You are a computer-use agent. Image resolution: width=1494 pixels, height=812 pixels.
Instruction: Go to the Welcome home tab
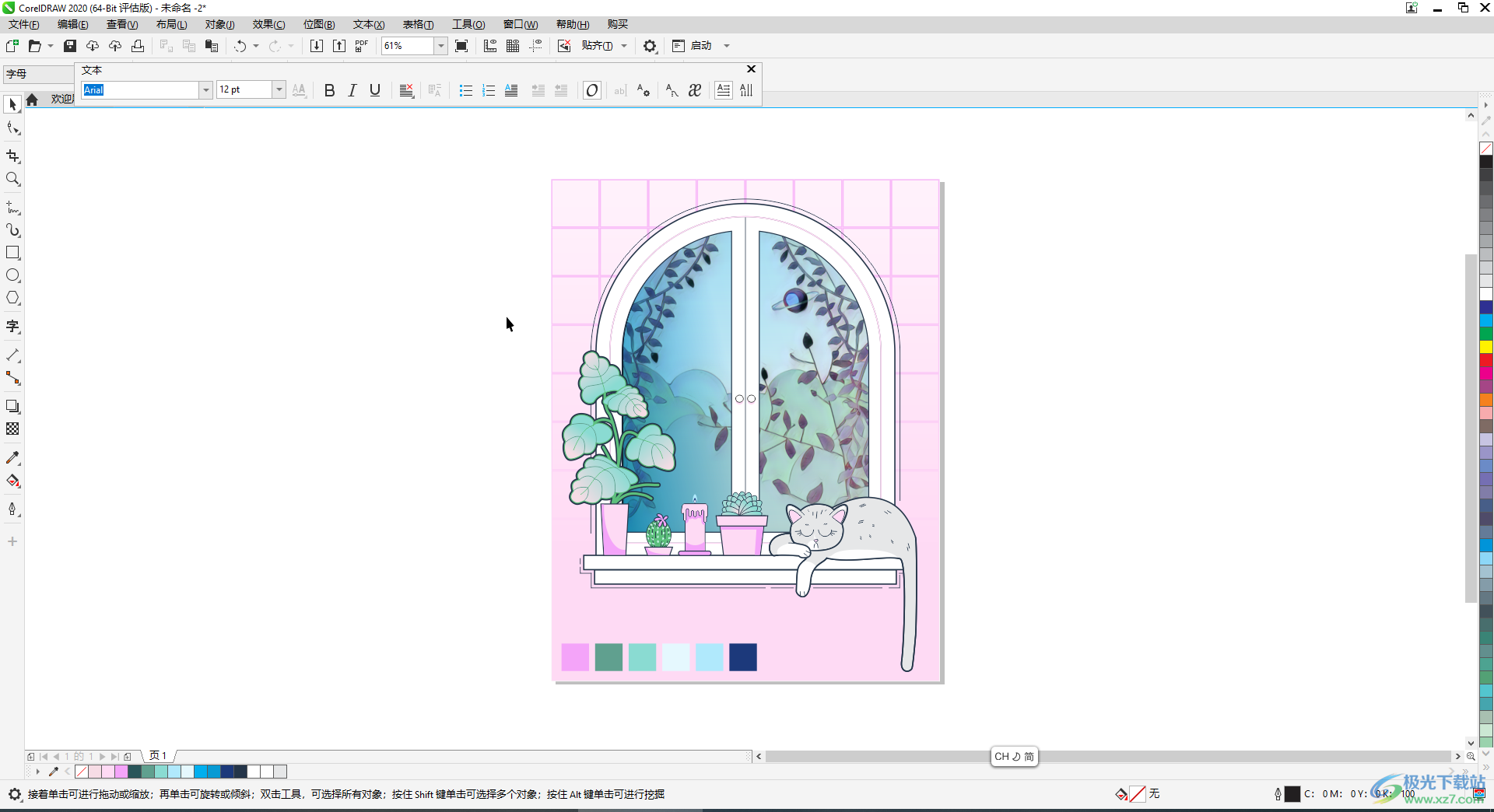tap(32, 100)
